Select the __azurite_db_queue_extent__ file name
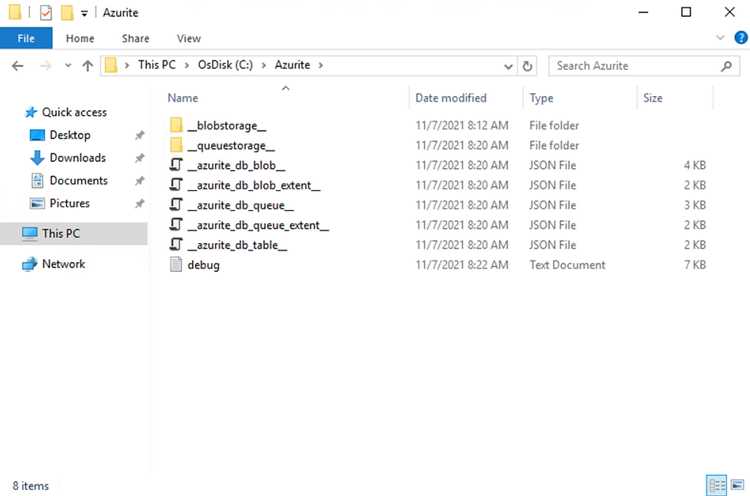Screen dimensions: 750x496 [258, 225]
